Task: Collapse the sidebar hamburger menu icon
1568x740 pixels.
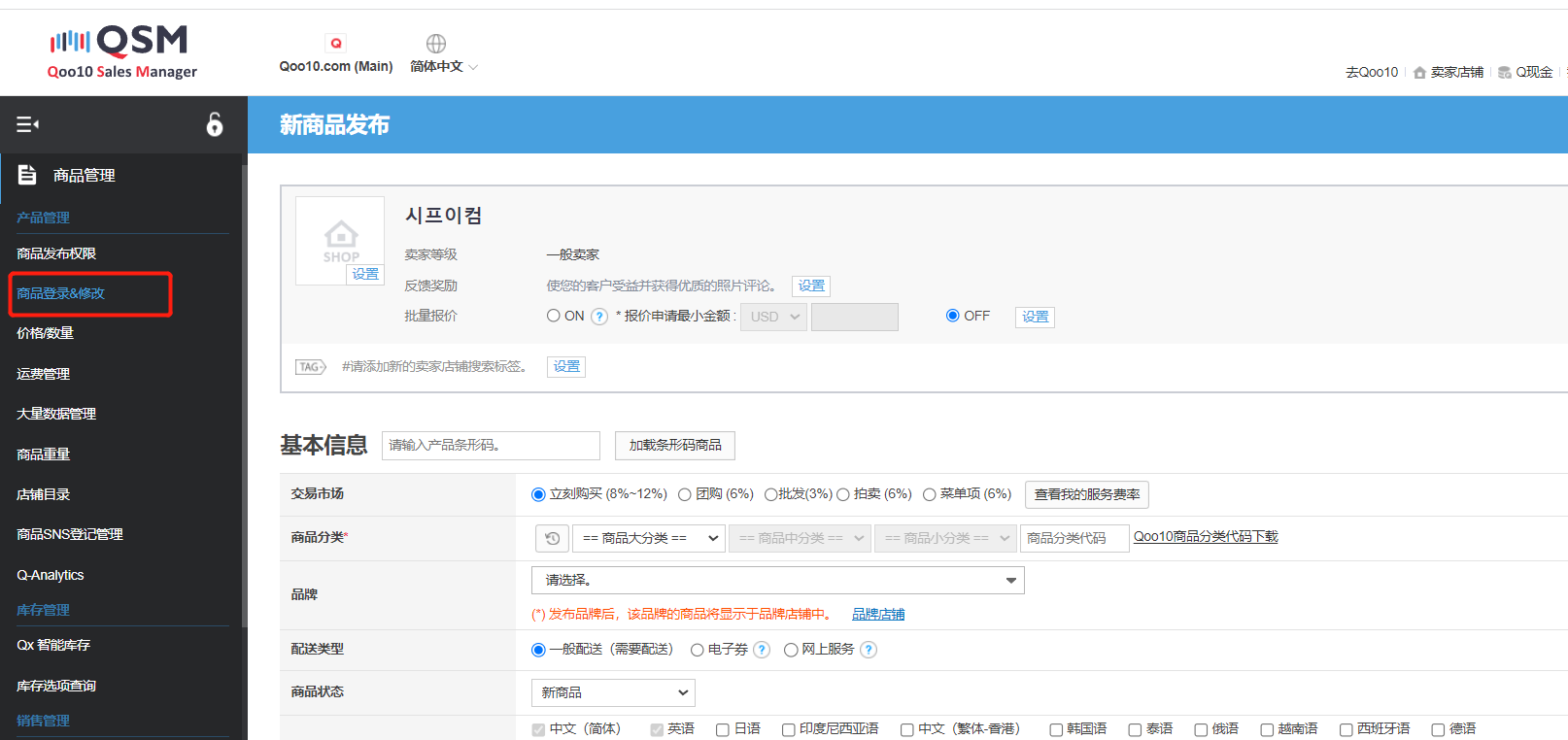Action: click(x=27, y=124)
